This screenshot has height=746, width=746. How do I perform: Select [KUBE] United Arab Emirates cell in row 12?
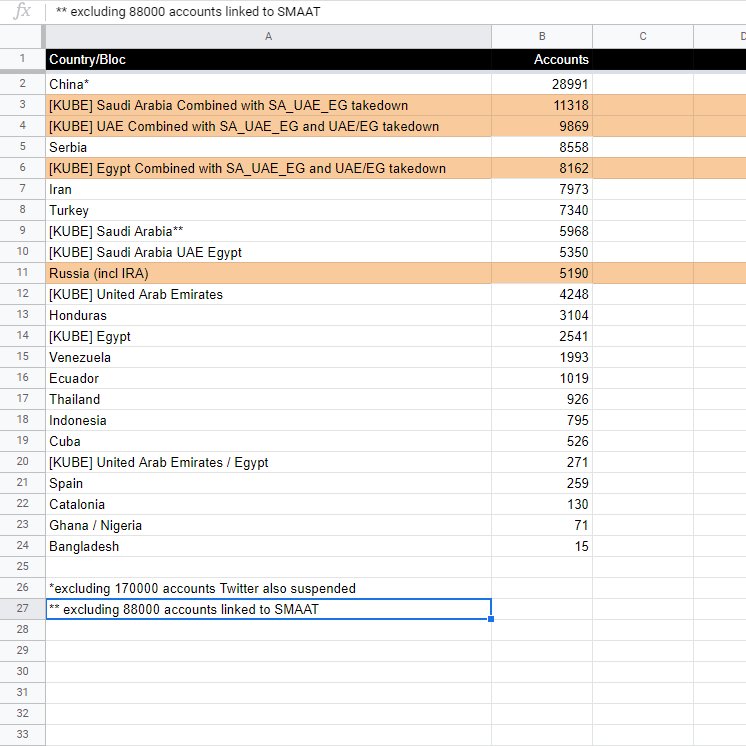coord(268,294)
